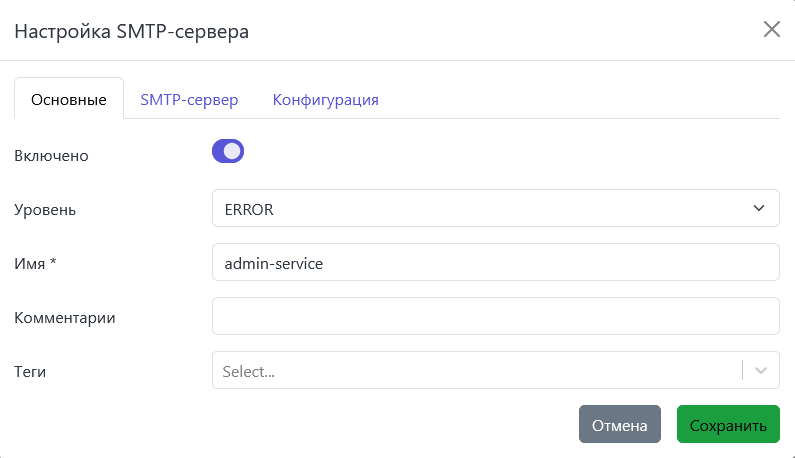
Task: Toggle the Включено switch off
Action: (228, 152)
